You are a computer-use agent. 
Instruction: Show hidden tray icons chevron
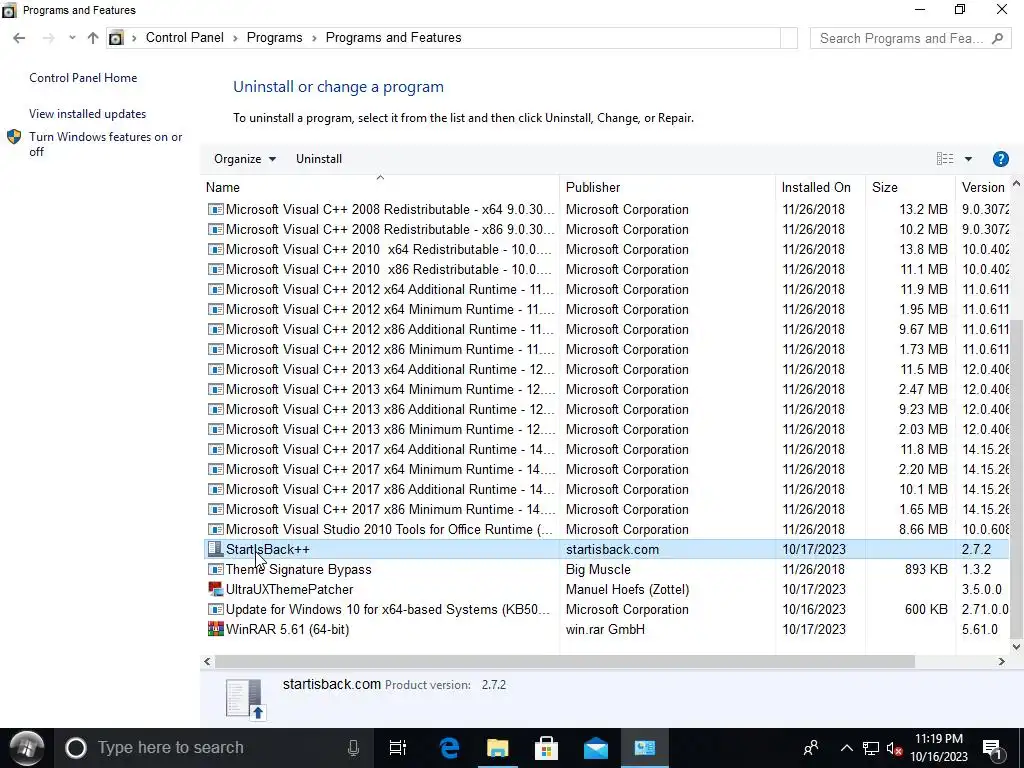tap(846, 748)
